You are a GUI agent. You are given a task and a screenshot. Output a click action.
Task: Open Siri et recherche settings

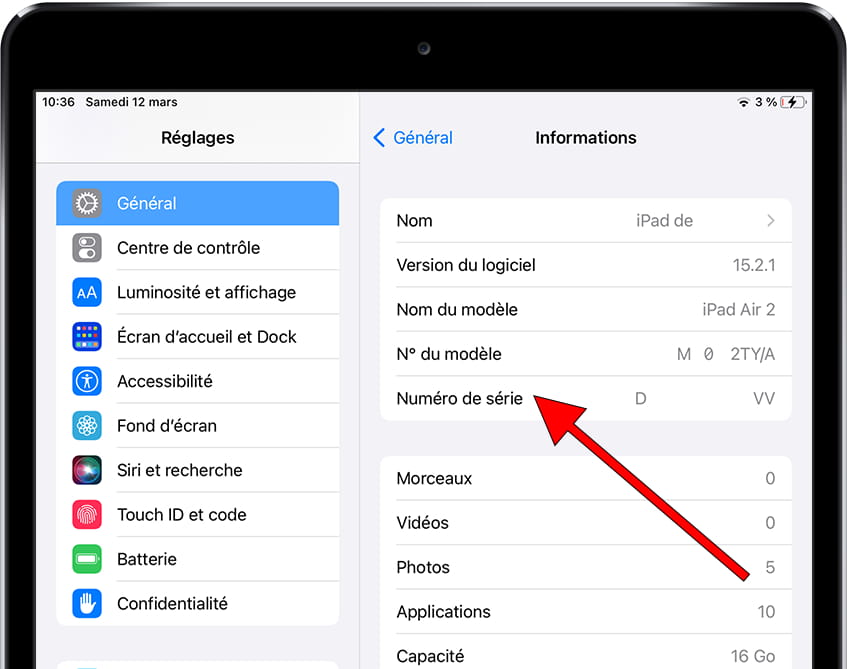tap(198, 470)
